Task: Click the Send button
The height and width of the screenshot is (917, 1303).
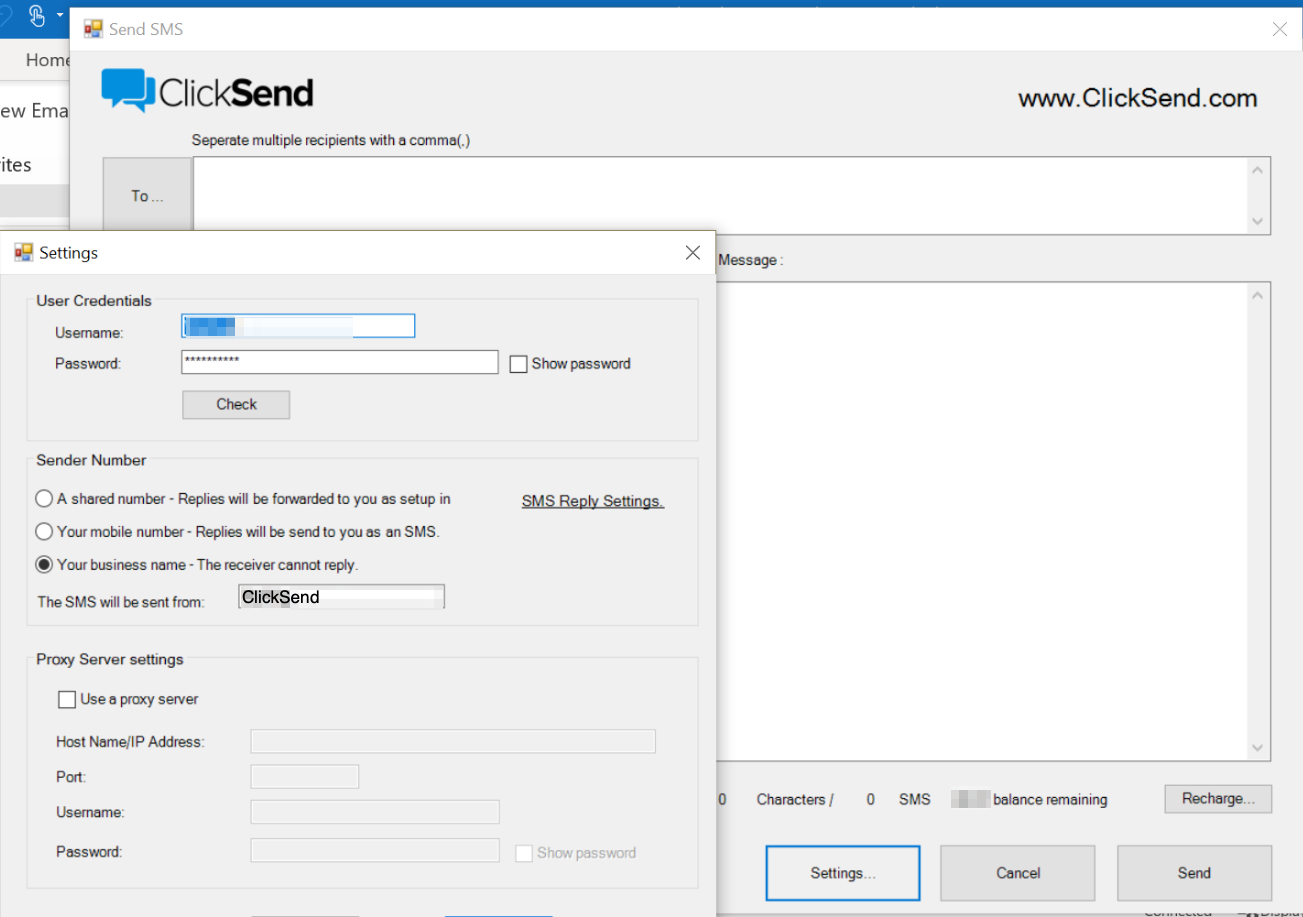Action: [1194, 873]
